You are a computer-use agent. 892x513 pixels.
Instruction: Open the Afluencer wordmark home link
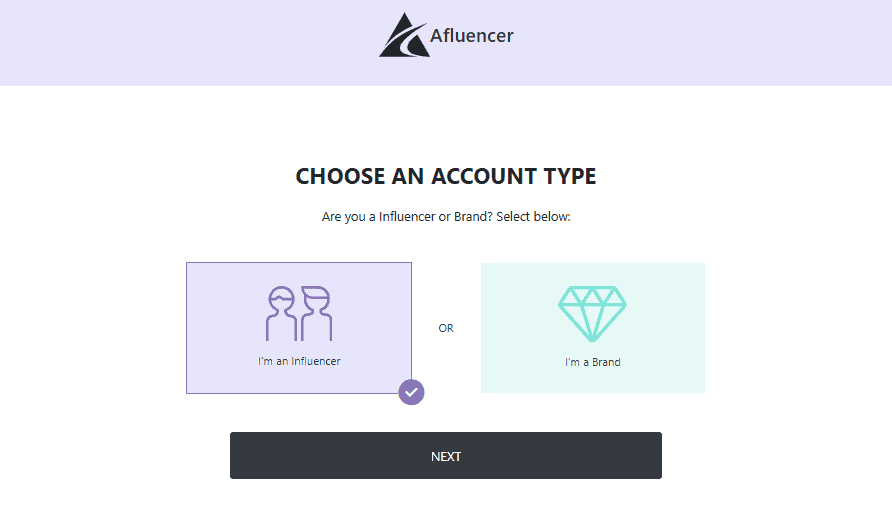pos(471,37)
